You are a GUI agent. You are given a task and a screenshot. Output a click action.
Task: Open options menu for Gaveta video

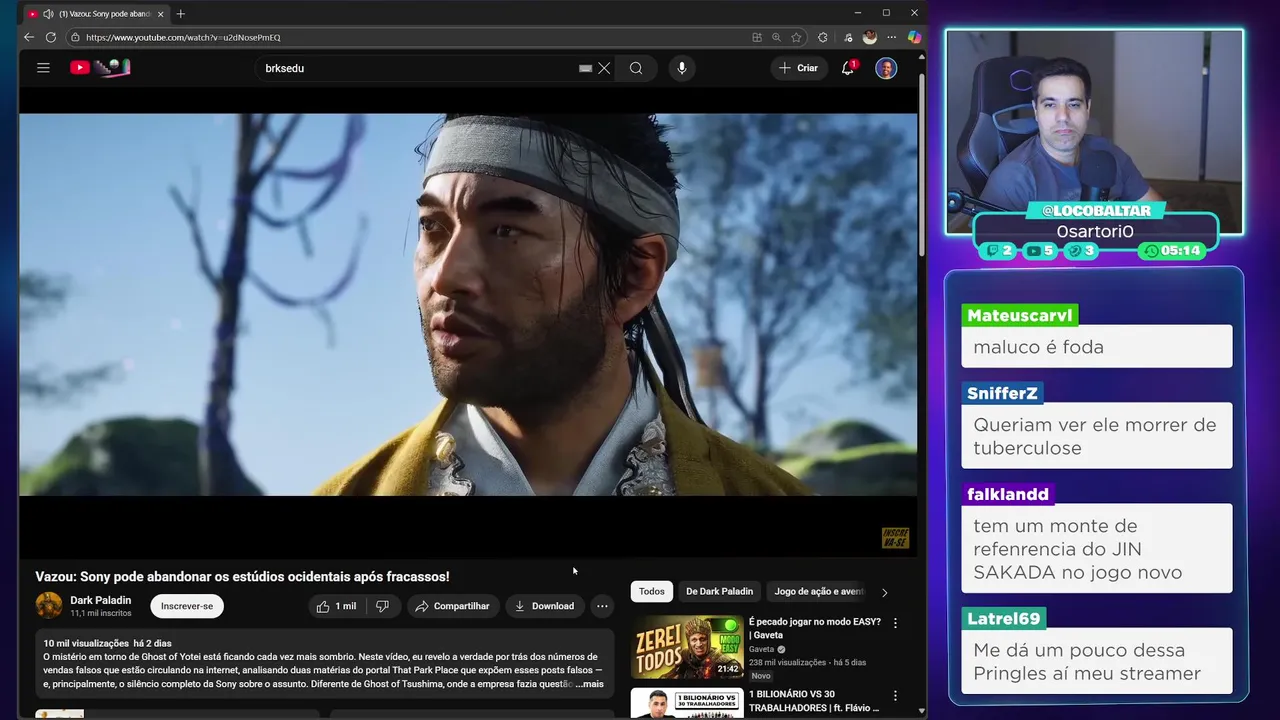pos(895,623)
